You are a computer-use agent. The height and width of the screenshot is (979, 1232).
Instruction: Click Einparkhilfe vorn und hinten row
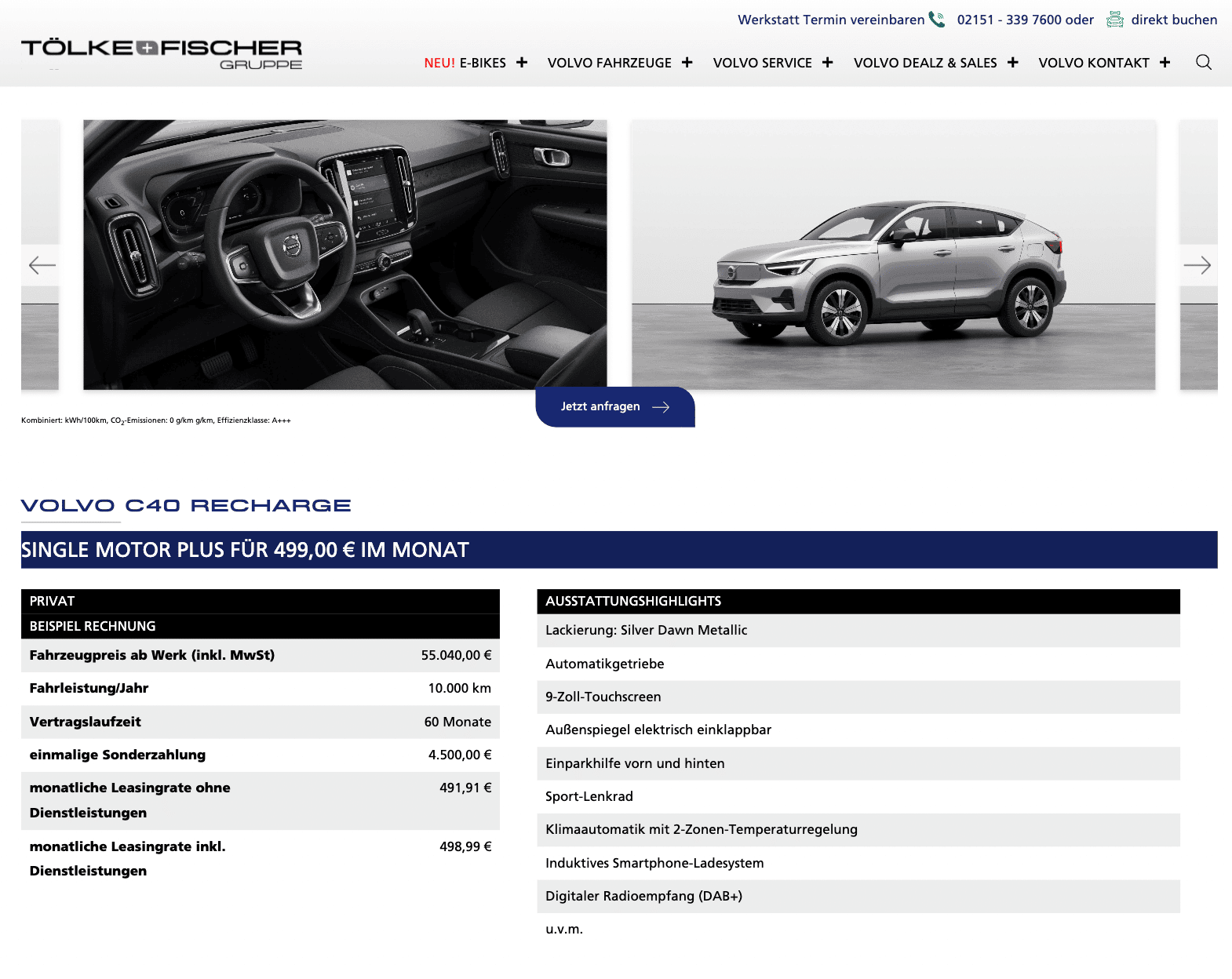coord(858,763)
